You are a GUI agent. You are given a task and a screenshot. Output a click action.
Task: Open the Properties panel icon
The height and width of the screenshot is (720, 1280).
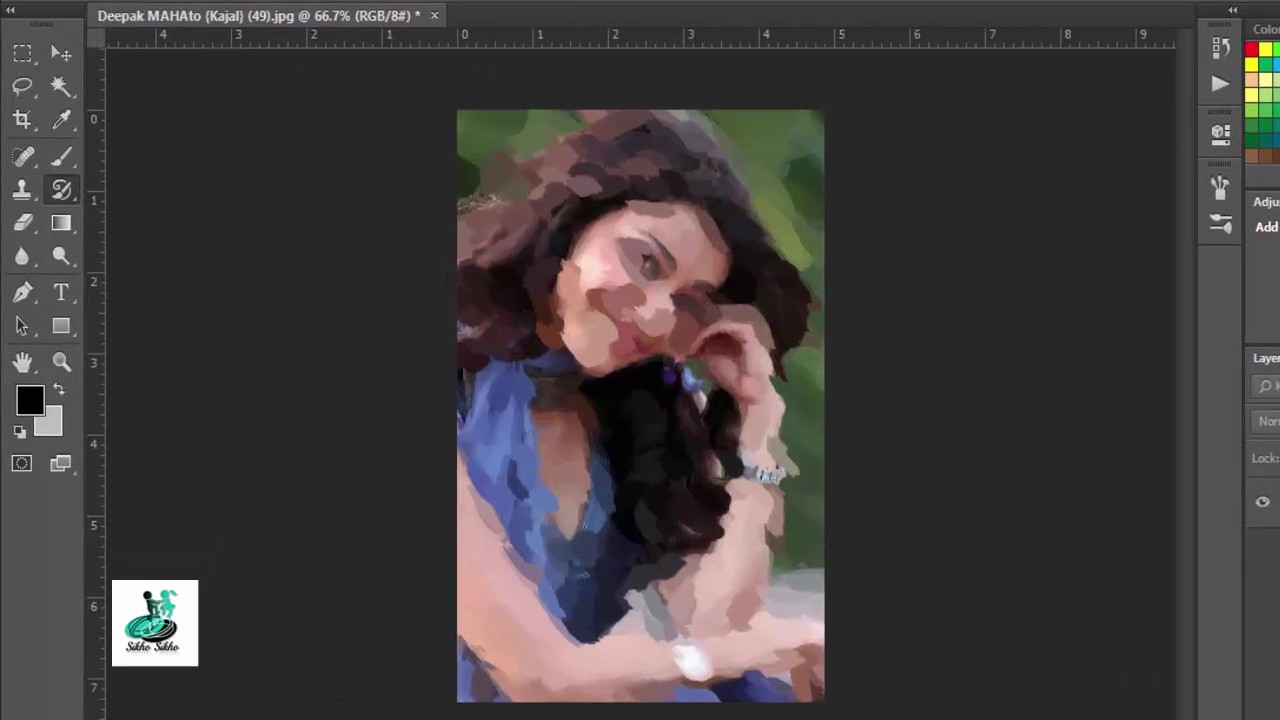click(1220, 133)
